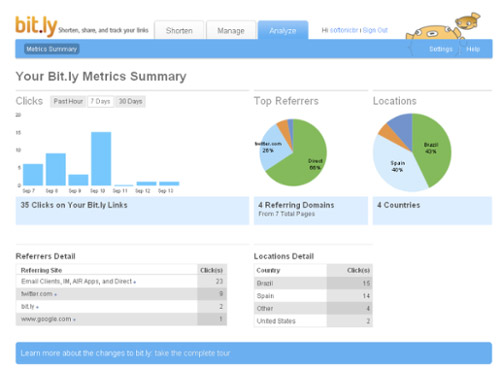
Task: Click the twitter.com referrer row
Action: [x=121, y=294]
